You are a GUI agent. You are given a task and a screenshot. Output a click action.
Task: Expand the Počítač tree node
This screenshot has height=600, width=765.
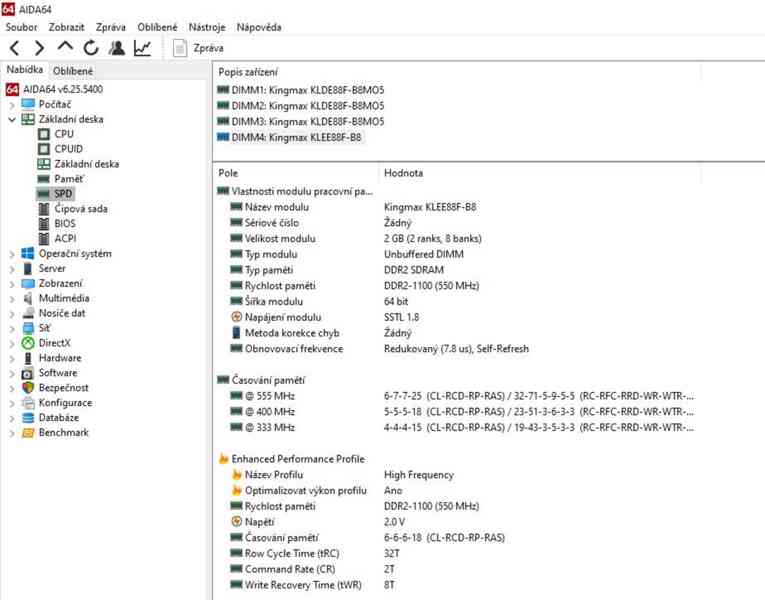(12, 104)
